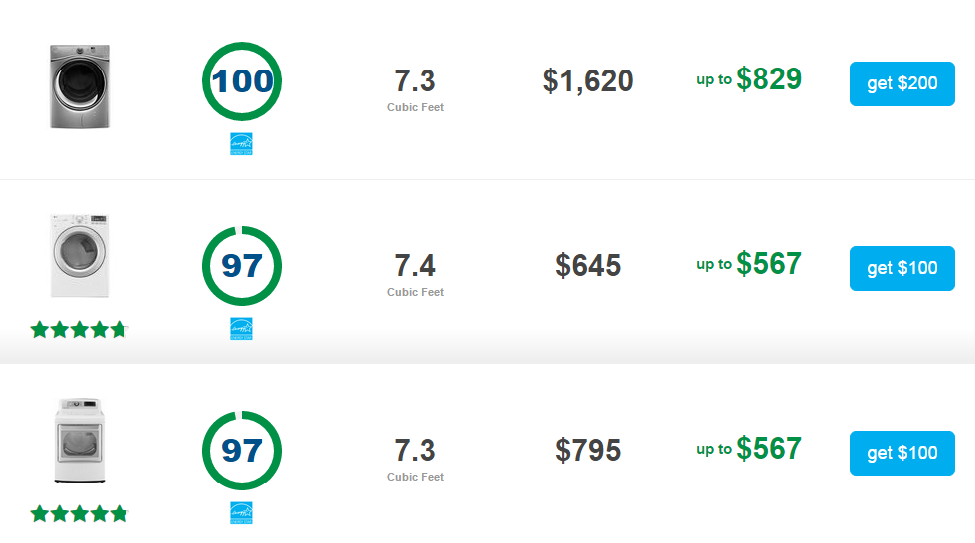Click the 100 score circle

click(242, 81)
